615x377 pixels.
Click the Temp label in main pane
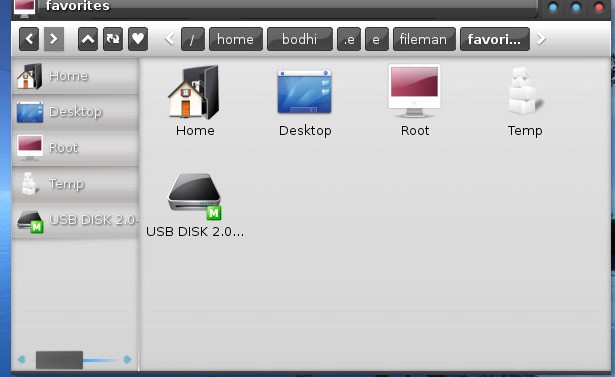[x=525, y=131]
